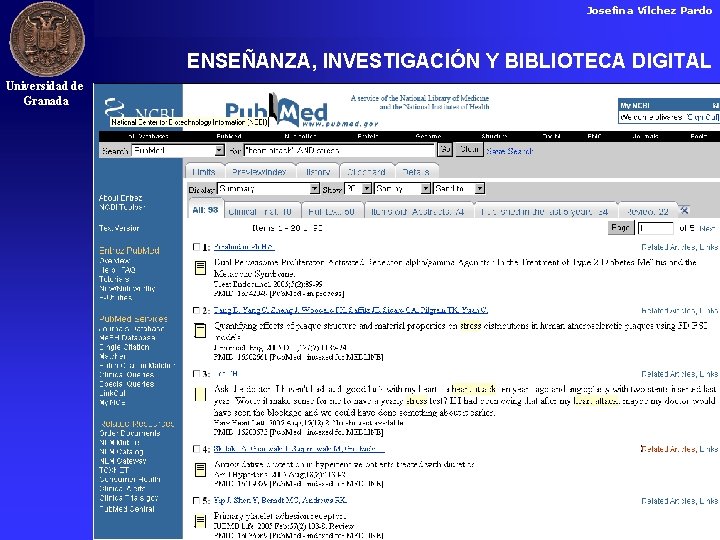Select the All: 98 results tab

pyautogui.click(x=205, y=210)
